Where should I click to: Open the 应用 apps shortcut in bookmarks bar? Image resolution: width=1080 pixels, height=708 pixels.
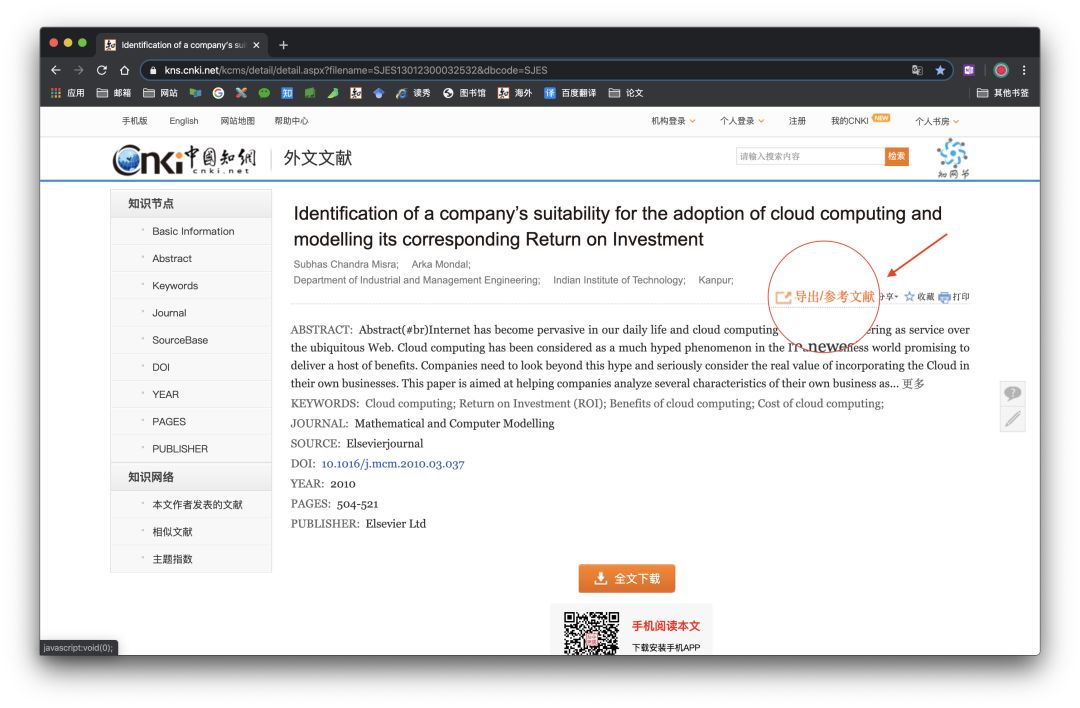(68, 93)
